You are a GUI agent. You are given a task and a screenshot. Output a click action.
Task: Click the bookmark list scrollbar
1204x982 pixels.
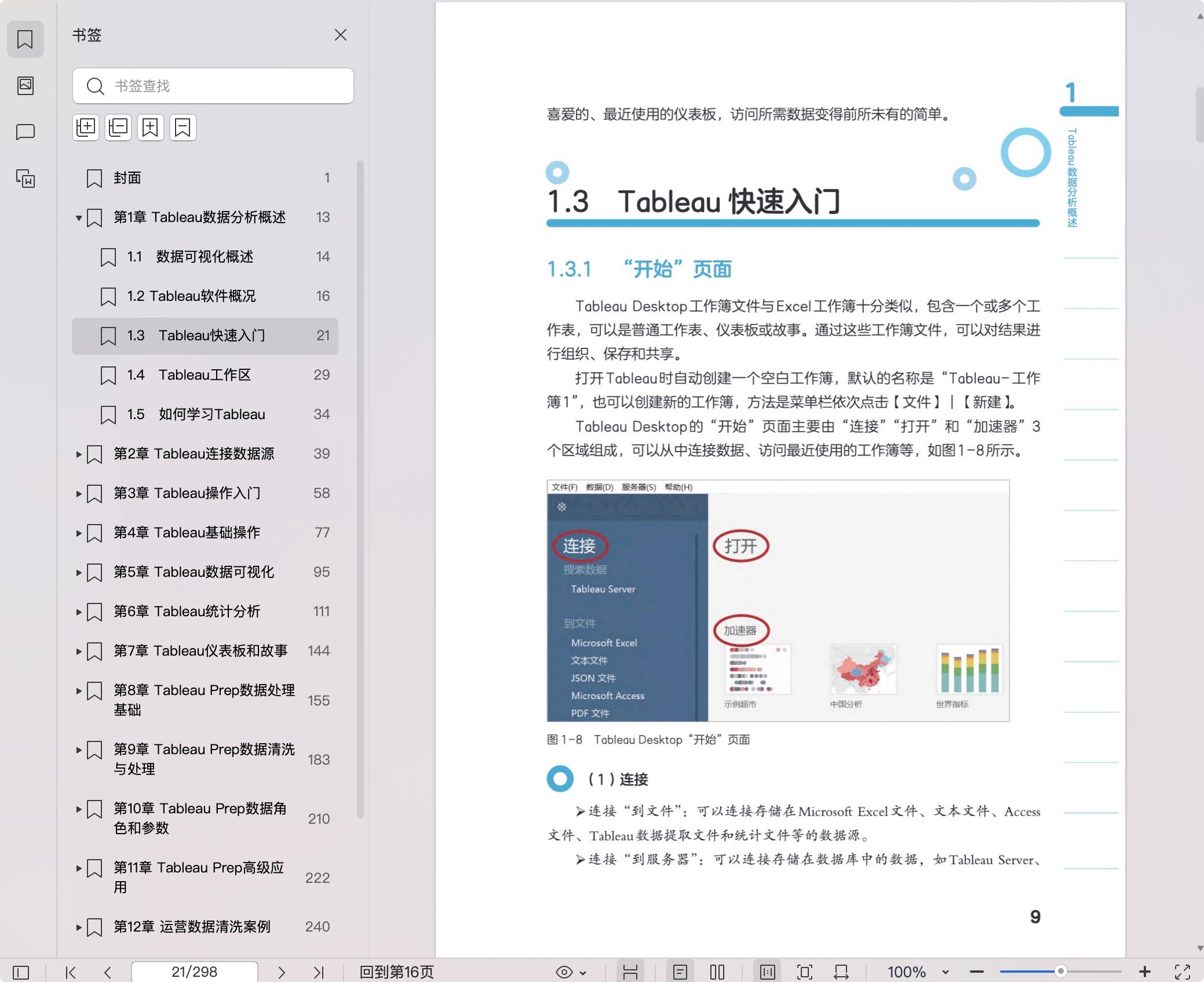360,490
